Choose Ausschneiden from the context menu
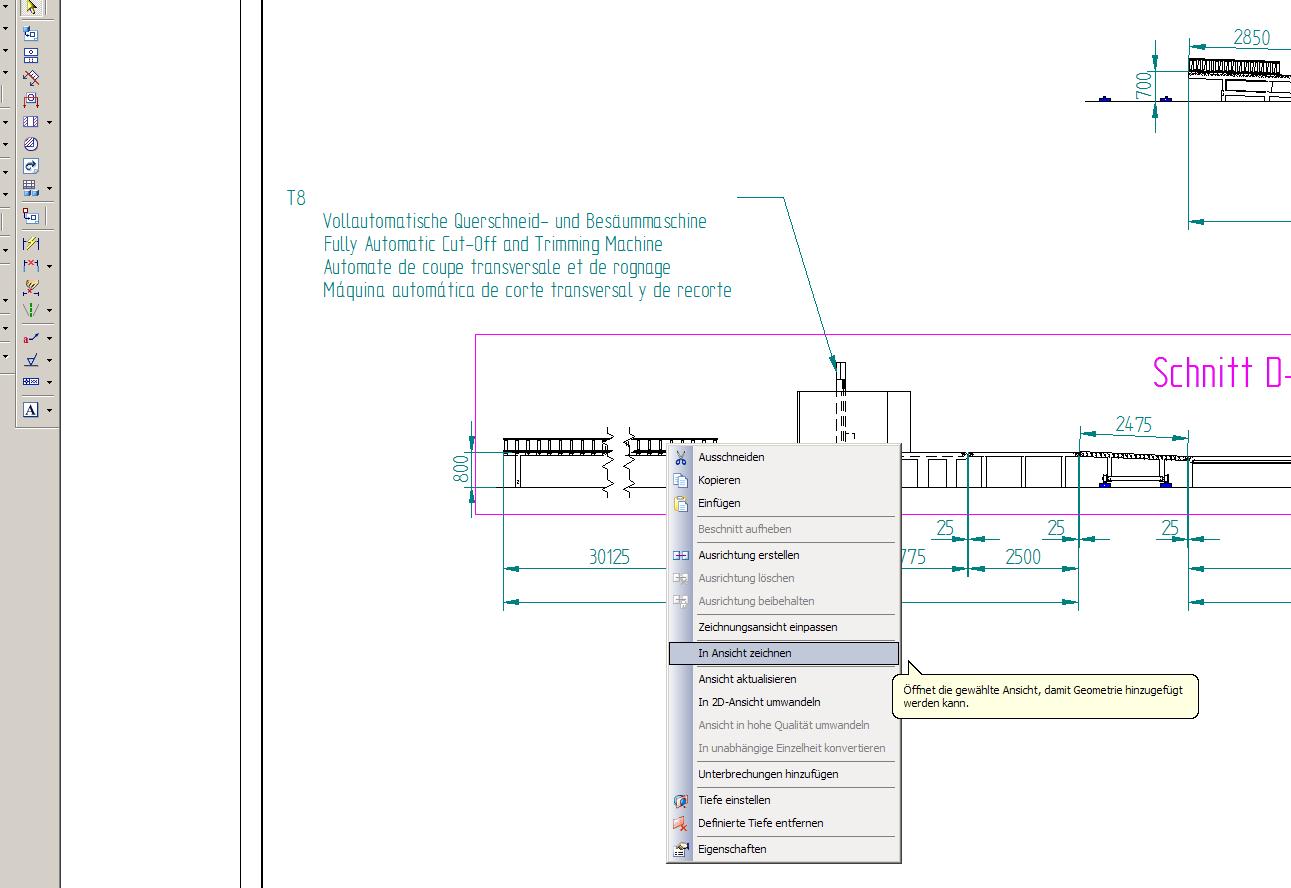This screenshot has width=1291, height=888. coord(784,457)
